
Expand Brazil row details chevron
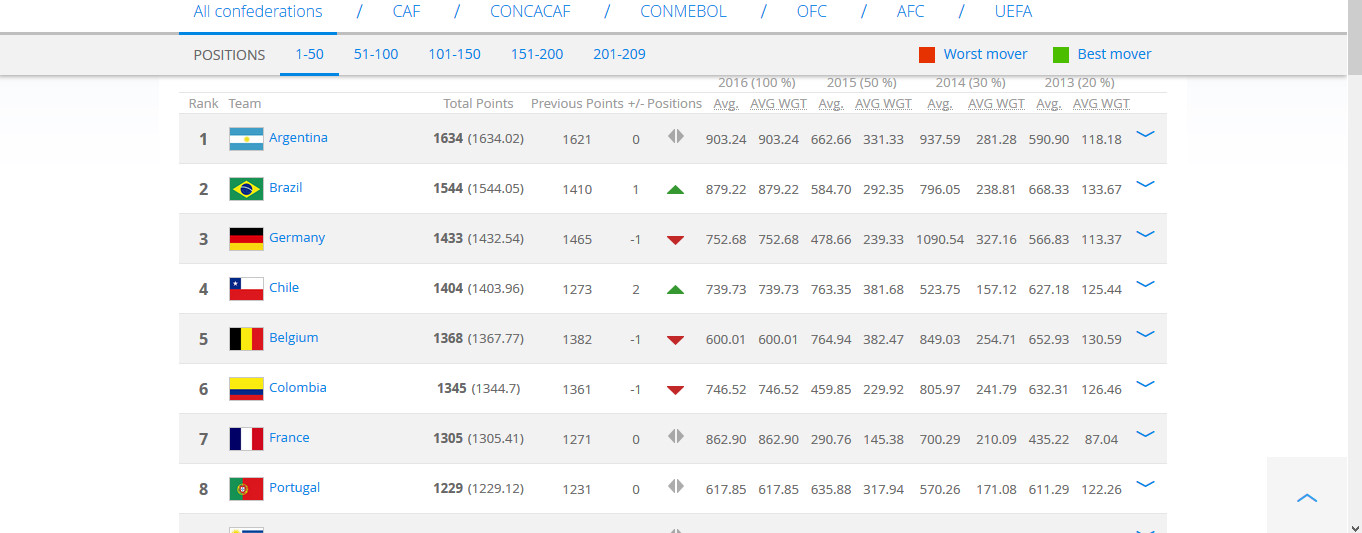1146,183
